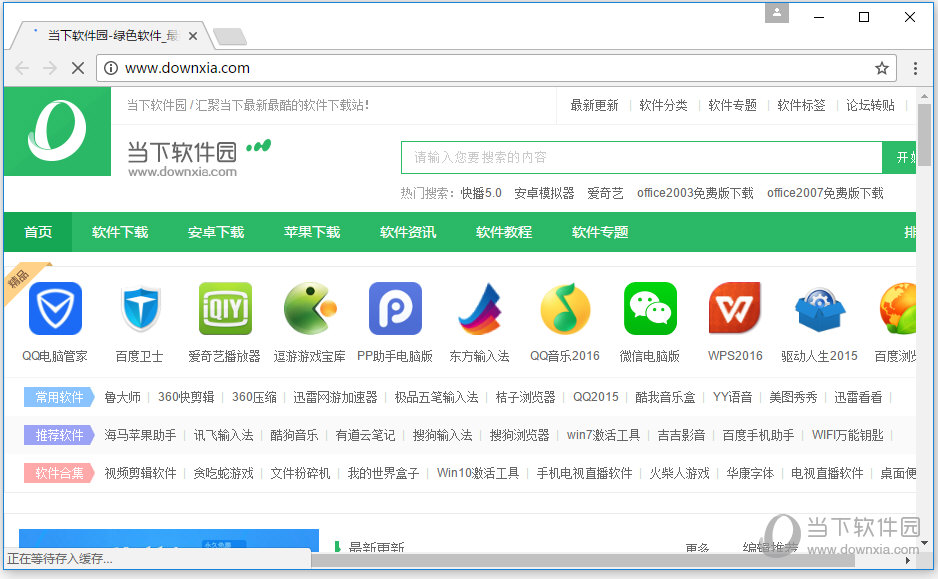Click the 论坛转贴 top link
Viewport: 938px width, 579px height.
click(x=870, y=105)
